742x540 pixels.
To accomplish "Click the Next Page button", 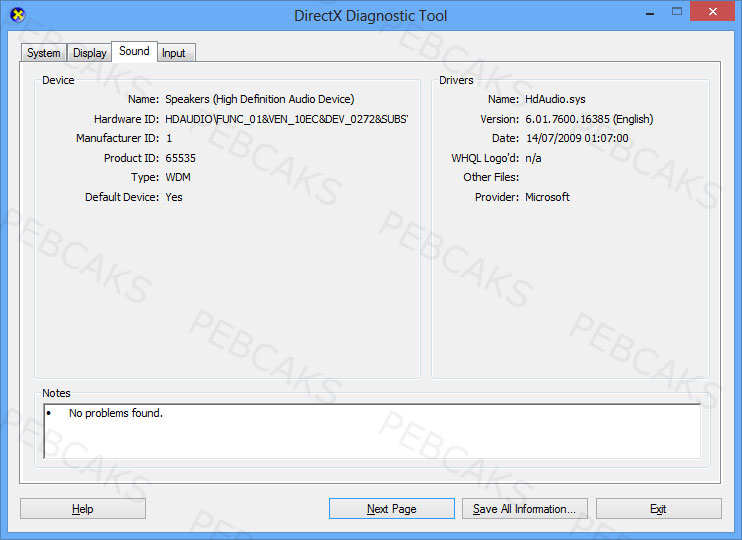I will pyautogui.click(x=392, y=509).
